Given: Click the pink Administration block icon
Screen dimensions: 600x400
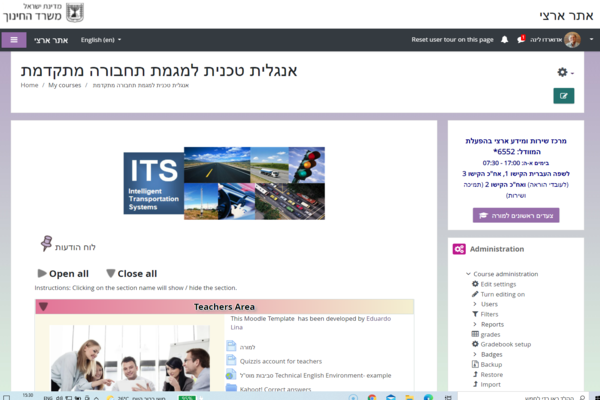Looking at the screenshot, I should pyautogui.click(x=459, y=249).
